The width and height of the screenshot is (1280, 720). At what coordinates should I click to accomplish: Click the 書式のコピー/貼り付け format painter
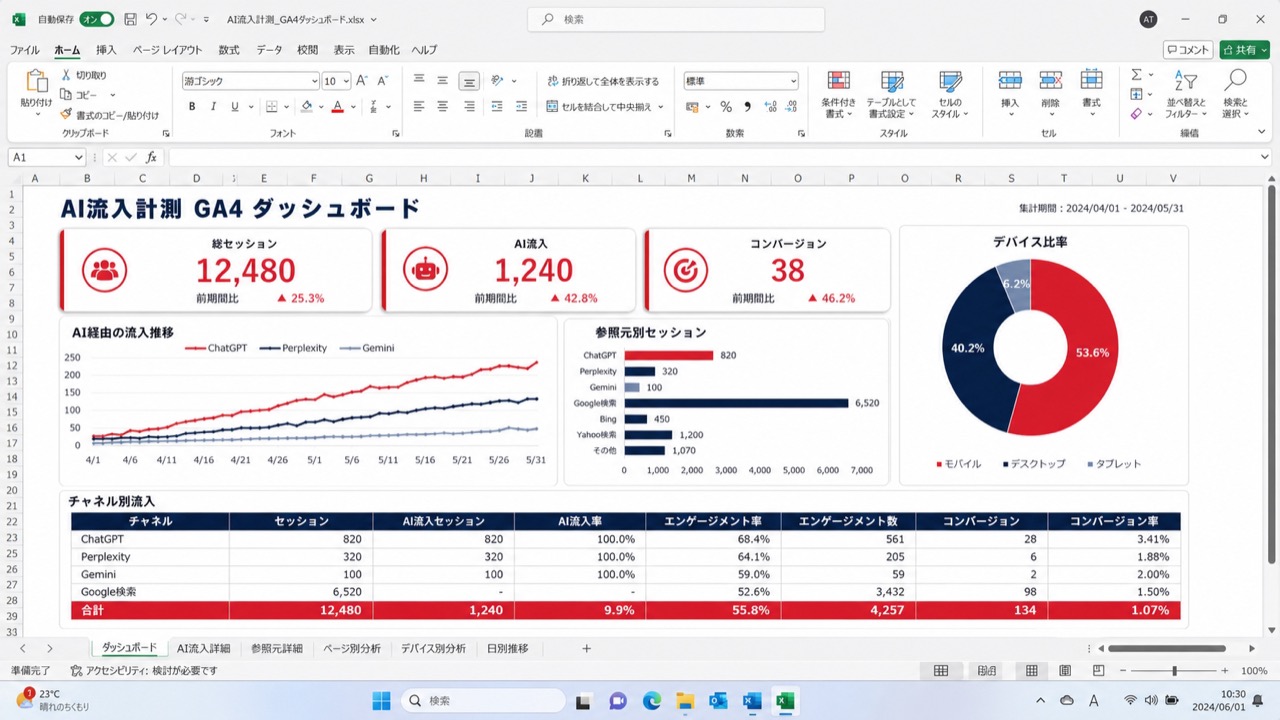[109, 115]
